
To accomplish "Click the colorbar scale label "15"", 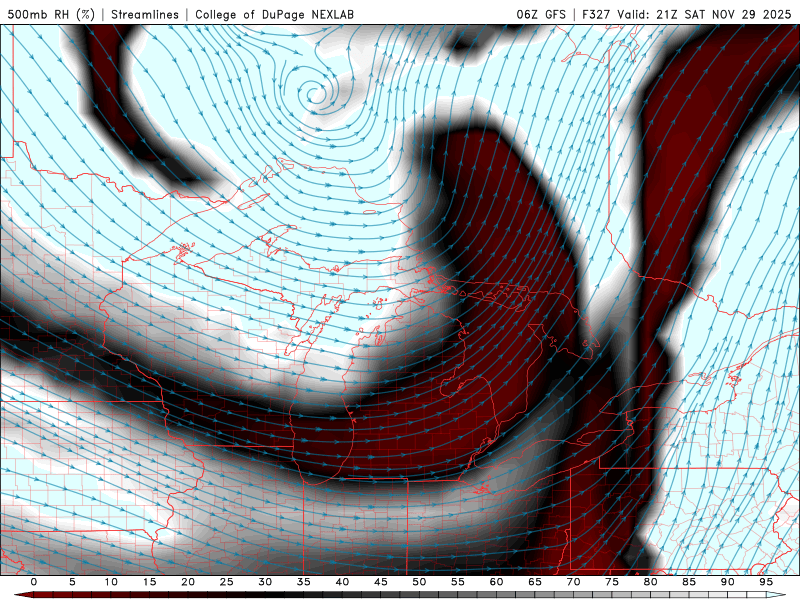I will (149, 582).
